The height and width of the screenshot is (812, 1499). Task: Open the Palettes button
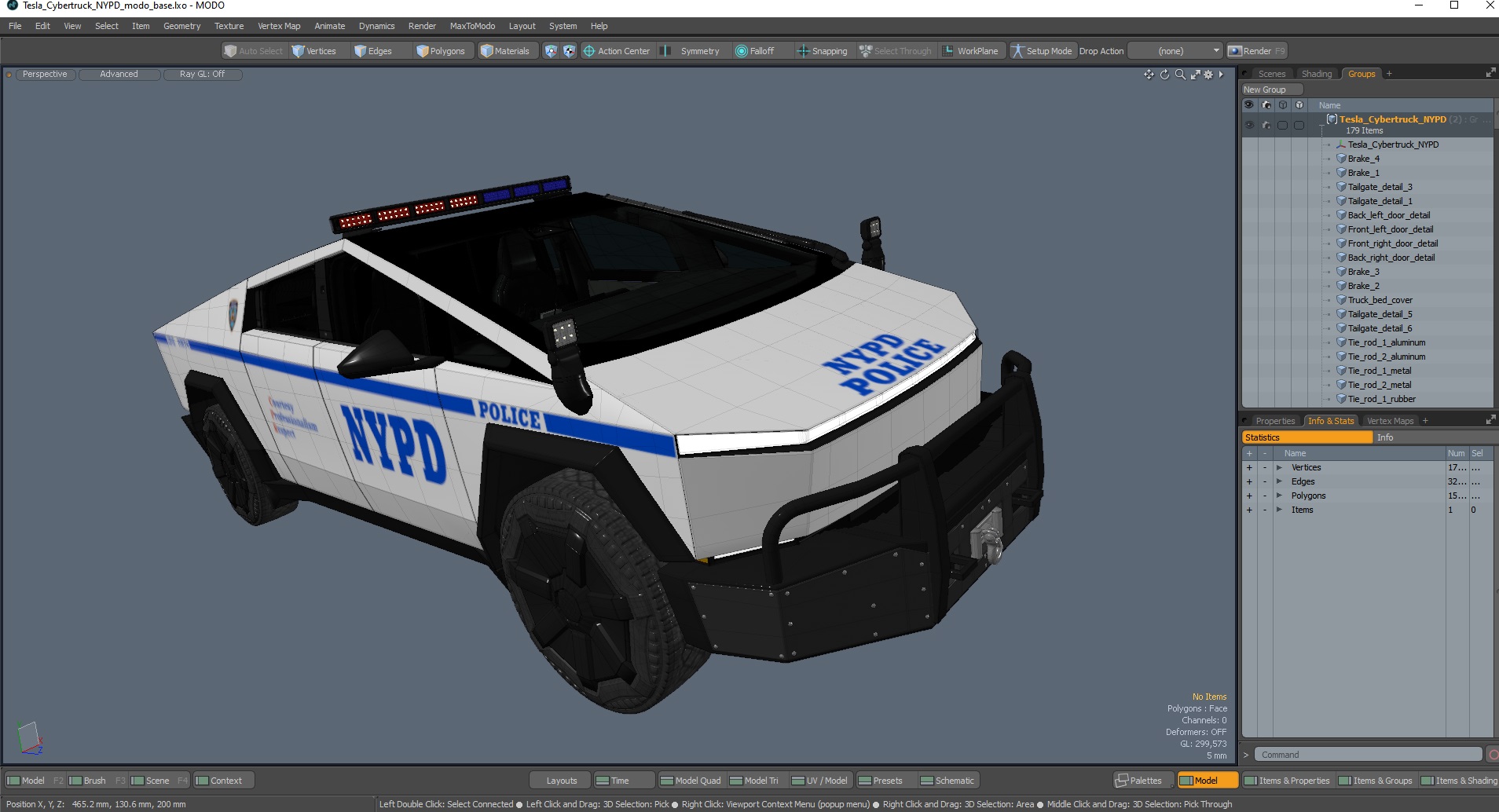click(1144, 781)
